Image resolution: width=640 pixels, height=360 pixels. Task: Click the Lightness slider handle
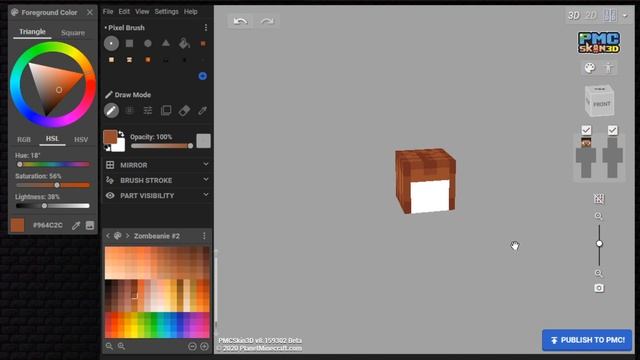tap(44, 206)
